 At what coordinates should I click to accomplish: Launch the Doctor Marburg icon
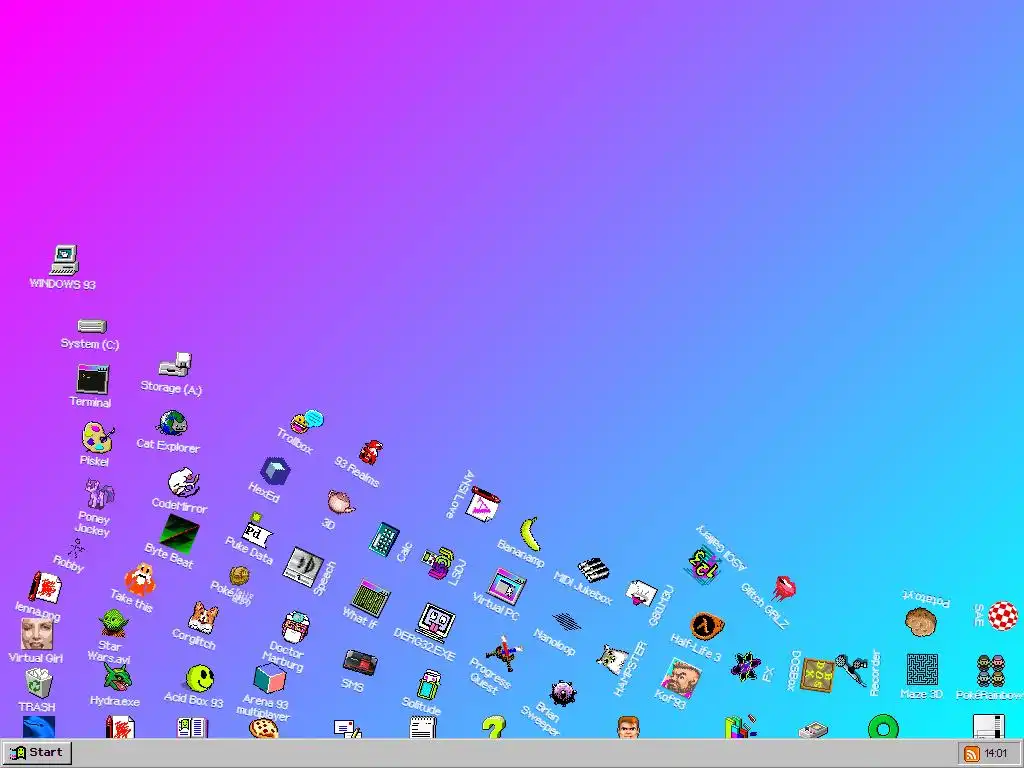(x=295, y=627)
